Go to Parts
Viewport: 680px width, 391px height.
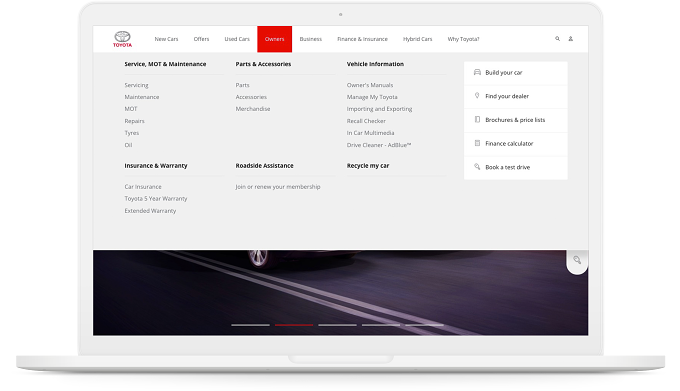[242, 85]
